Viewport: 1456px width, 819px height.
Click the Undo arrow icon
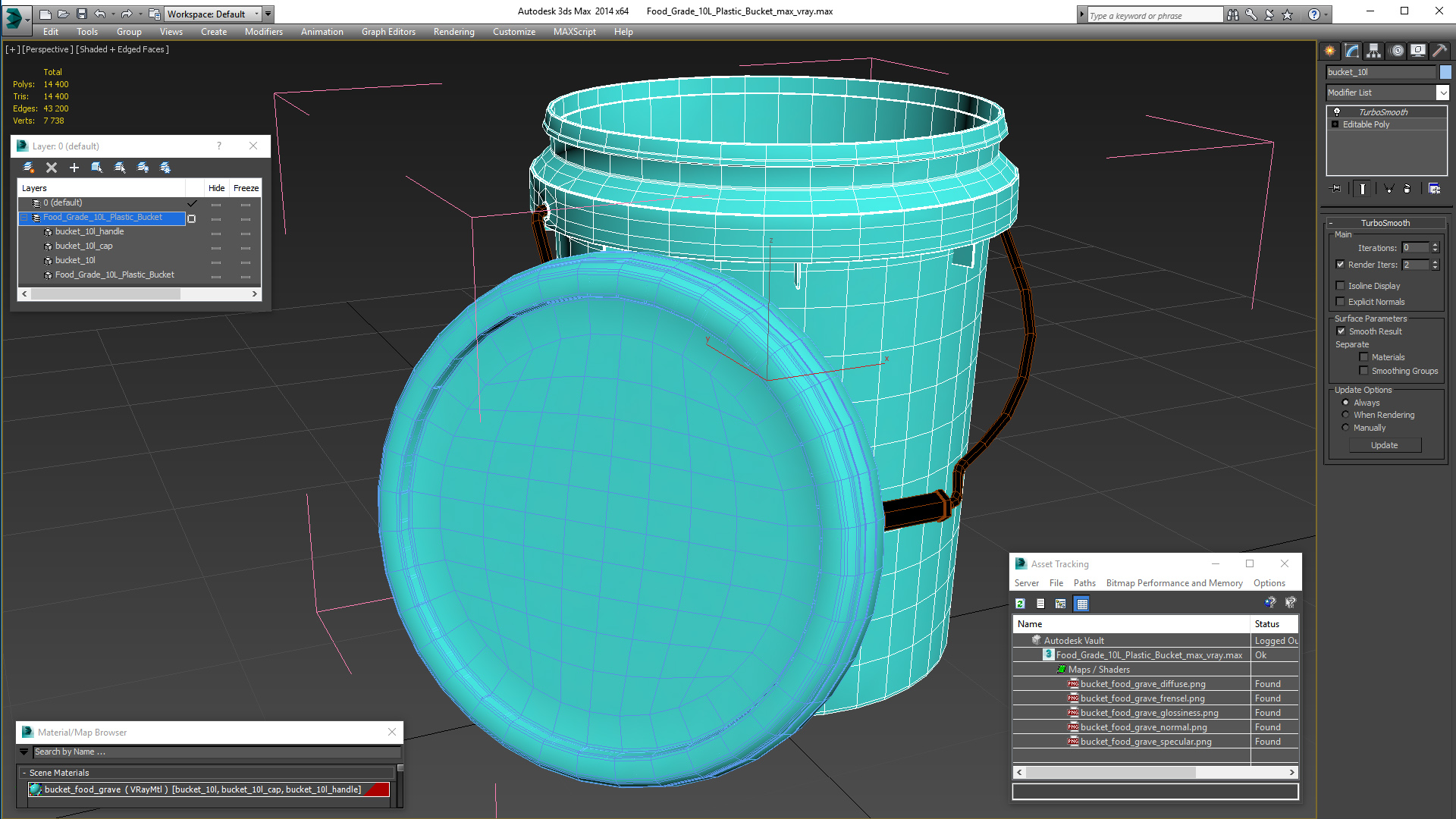pos(99,14)
